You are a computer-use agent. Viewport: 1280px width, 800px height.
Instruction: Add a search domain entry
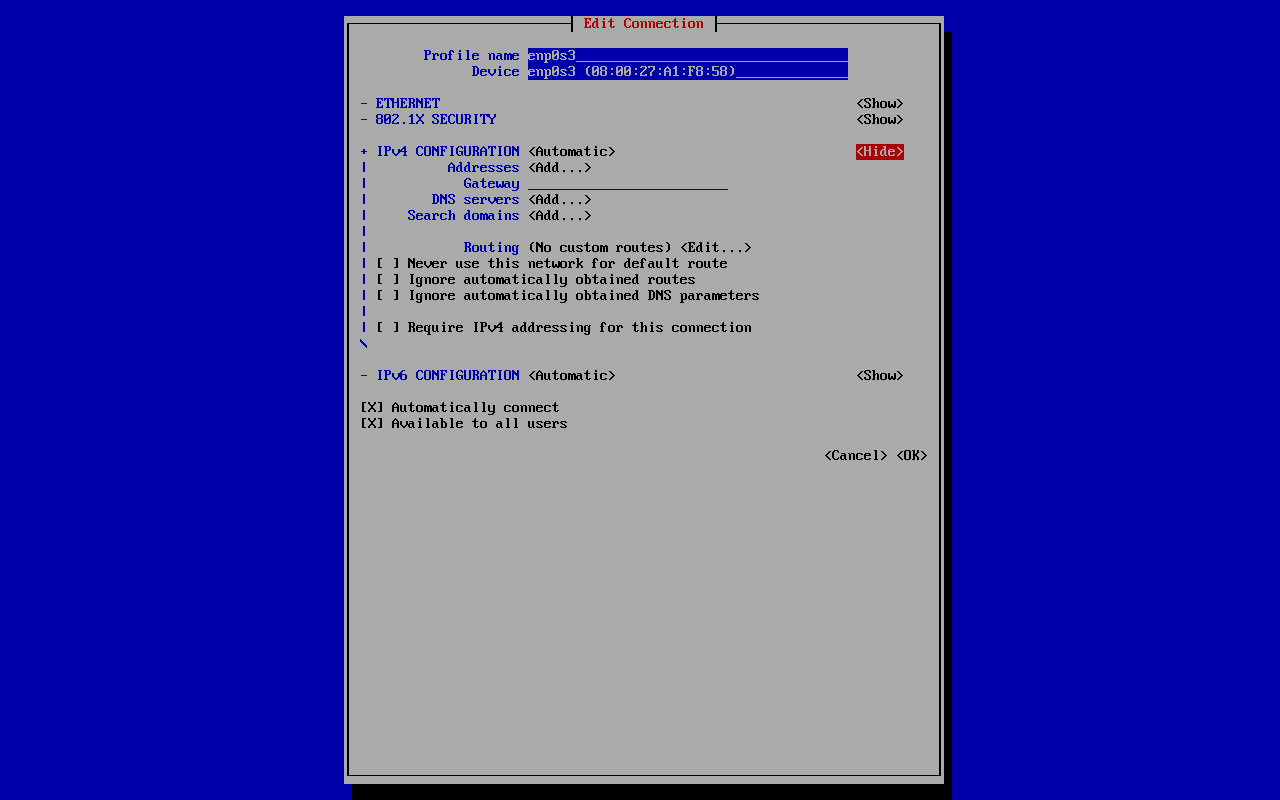559,216
